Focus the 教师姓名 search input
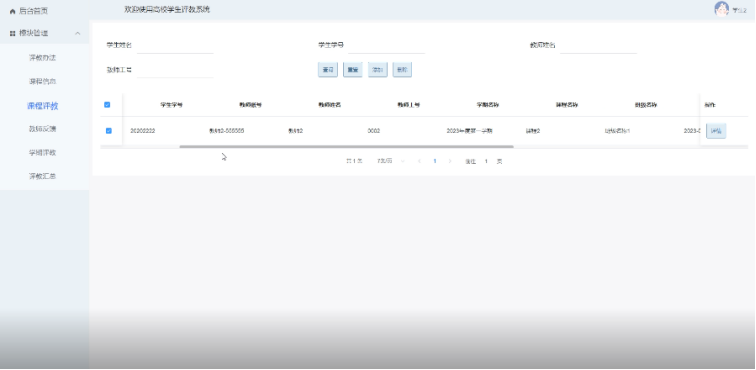Screen dimensions: 756x370 coord(598,45)
